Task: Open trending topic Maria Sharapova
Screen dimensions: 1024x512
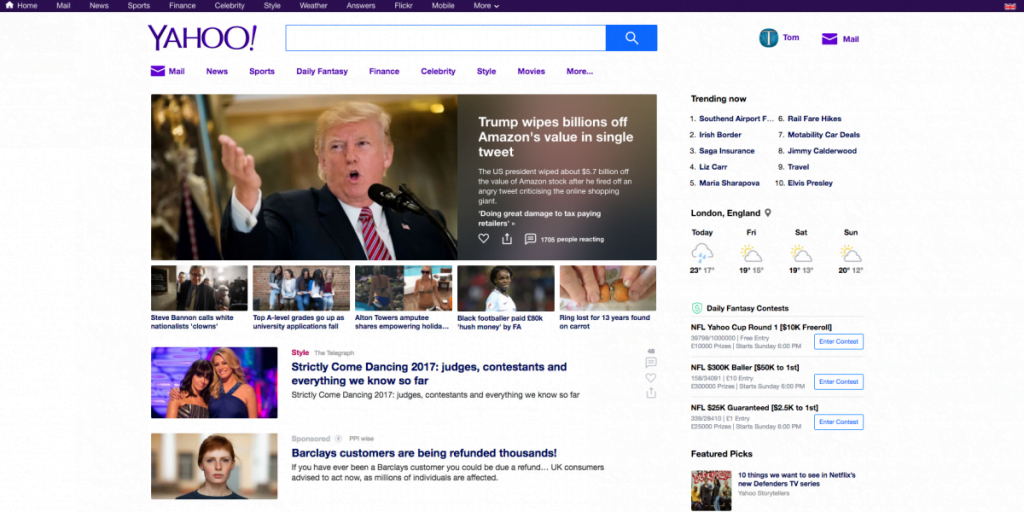Action: coord(724,183)
